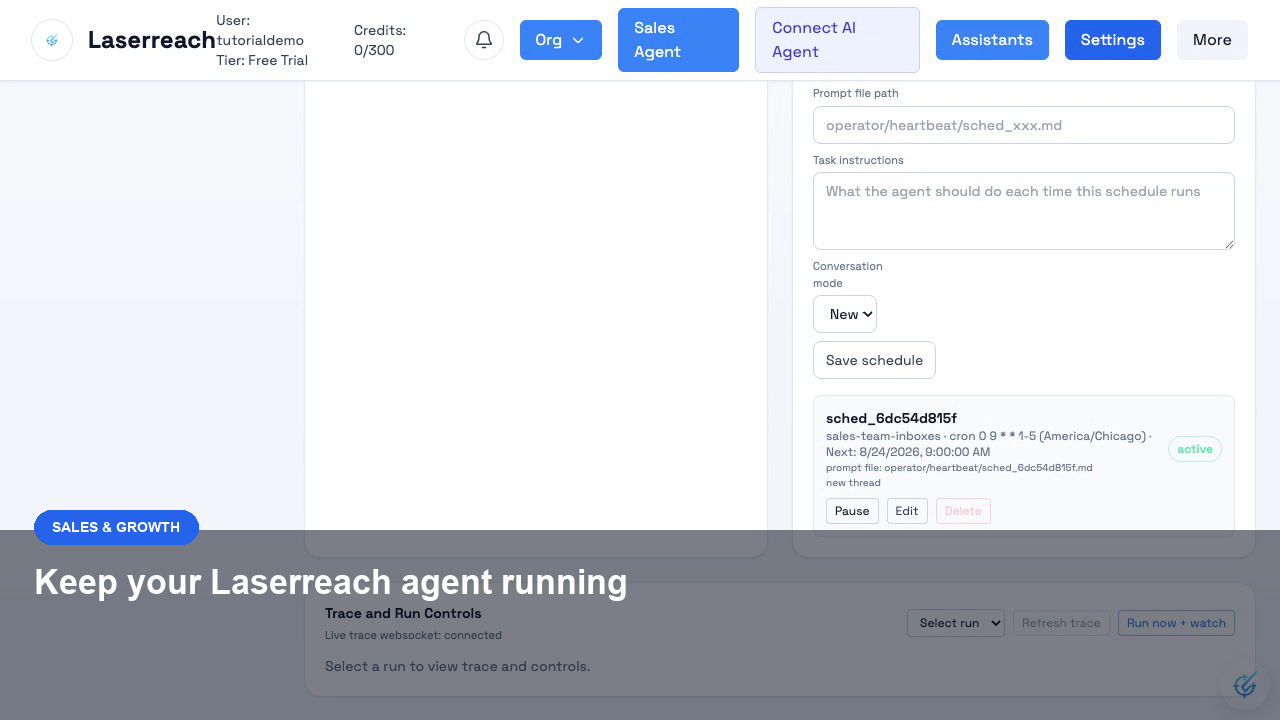Click Refresh trace button

[x=1061, y=623]
